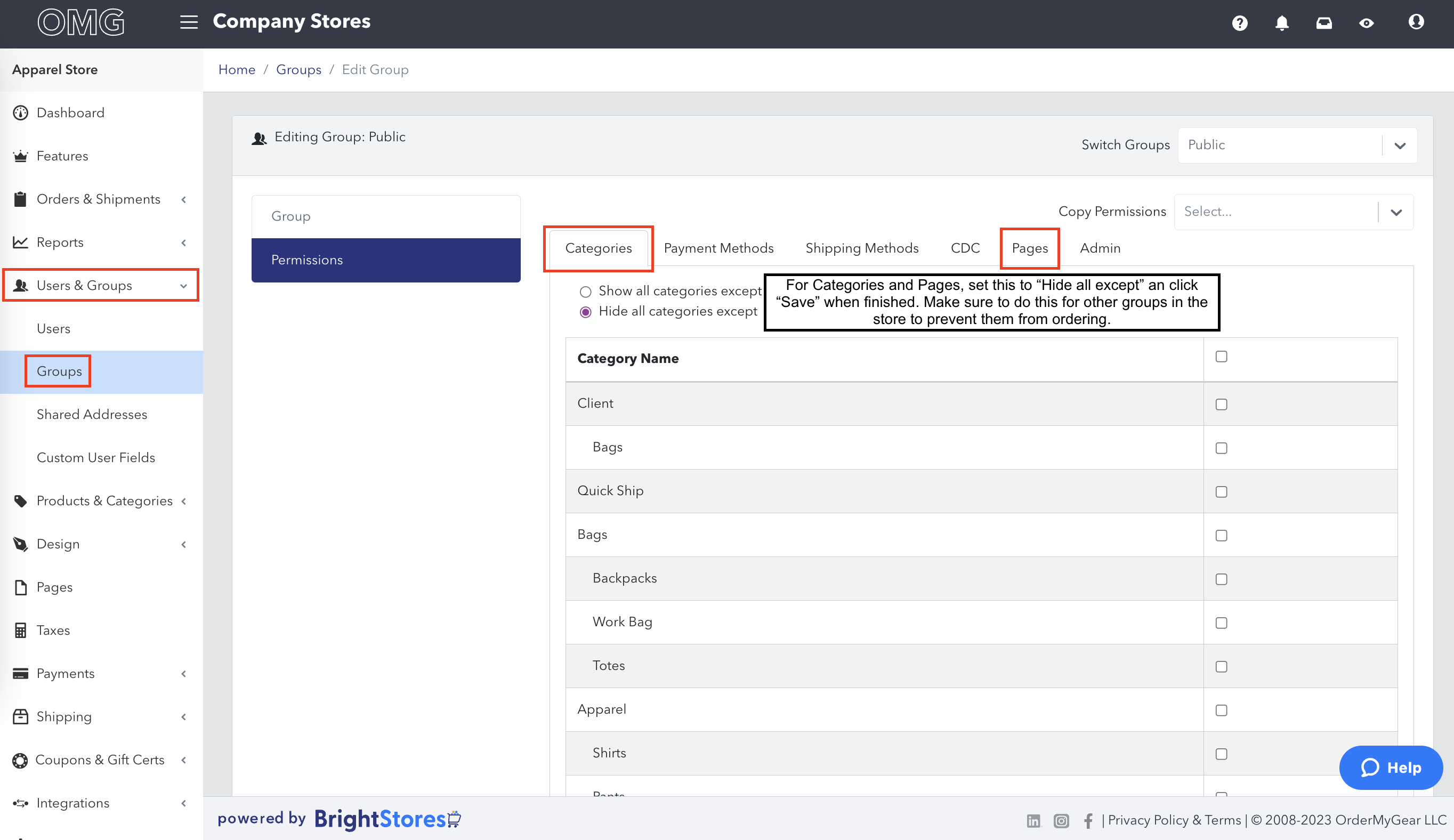This screenshot has height=840, width=1454.
Task: Click the Payments card icon
Action: [20, 673]
